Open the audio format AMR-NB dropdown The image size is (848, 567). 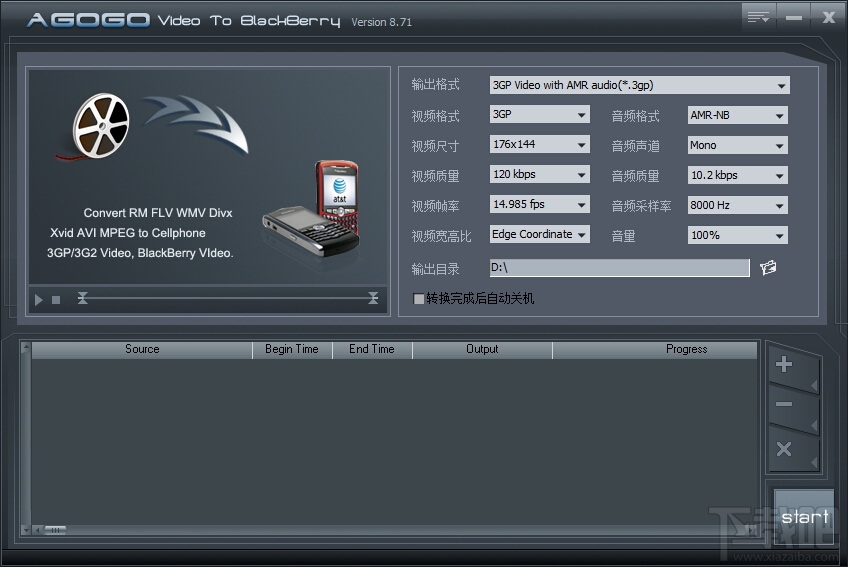[x=737, y=115]
